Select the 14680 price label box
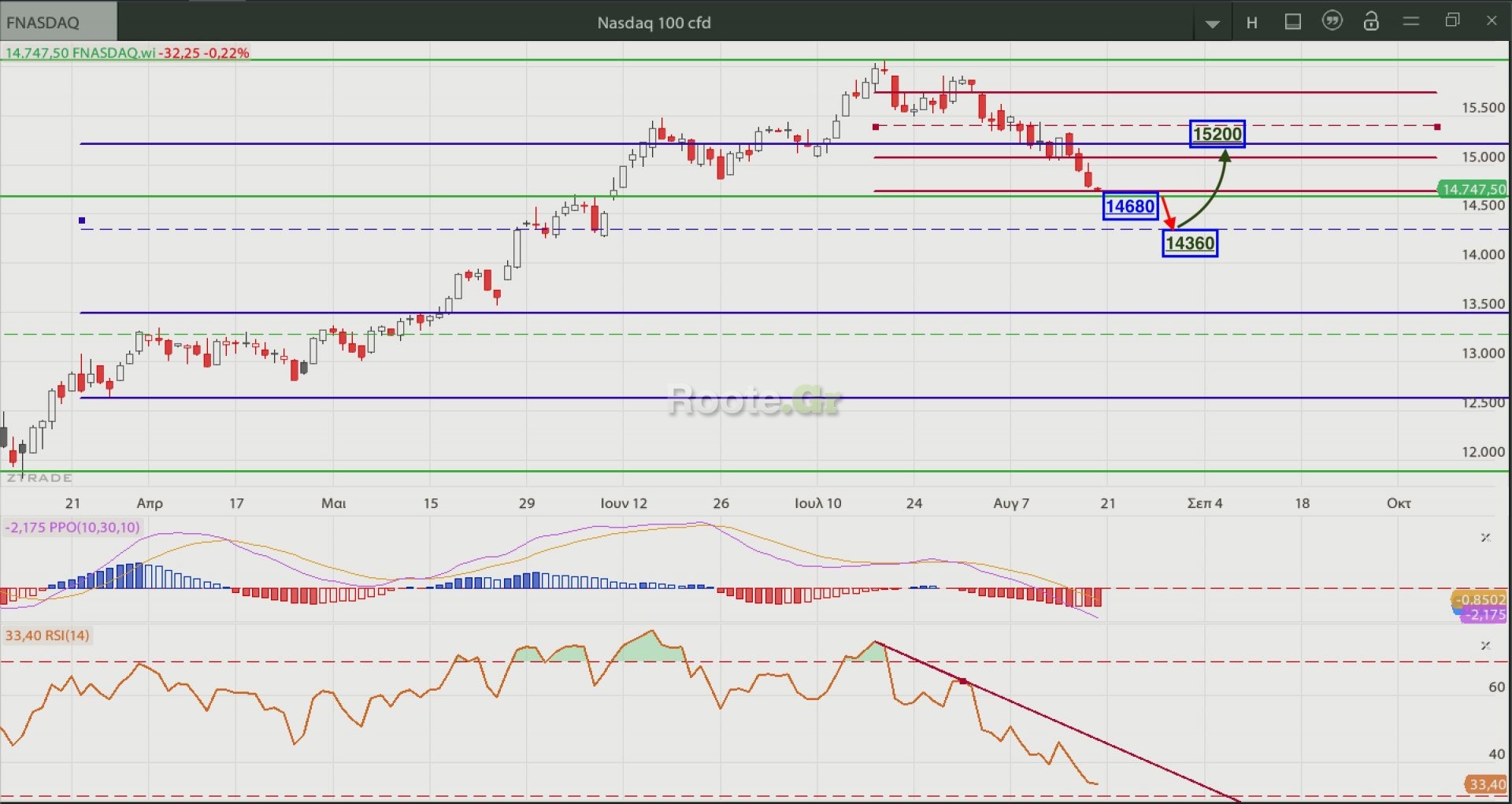 coord(1130,206)
